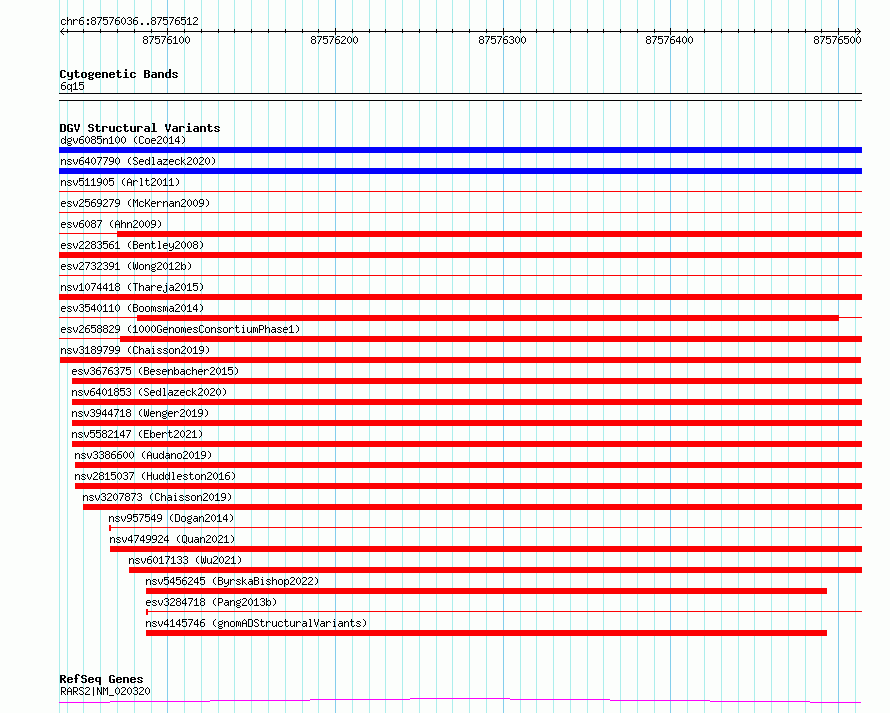
Task: Click the red bar under esv6087 (Ahn2009)
Action: tap(489, 234)
